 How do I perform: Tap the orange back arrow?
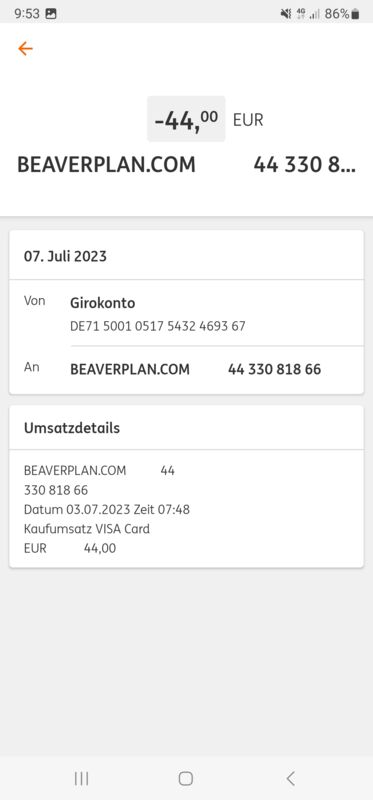point(25,48)
